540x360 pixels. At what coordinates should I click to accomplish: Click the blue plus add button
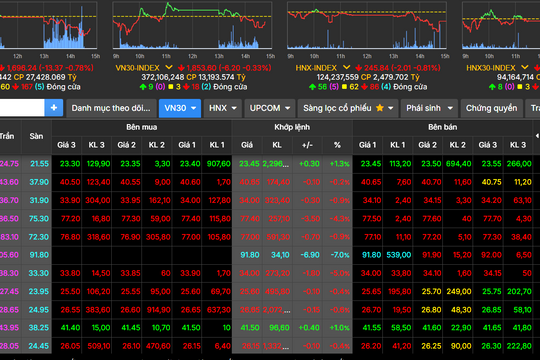pos(54,108)
